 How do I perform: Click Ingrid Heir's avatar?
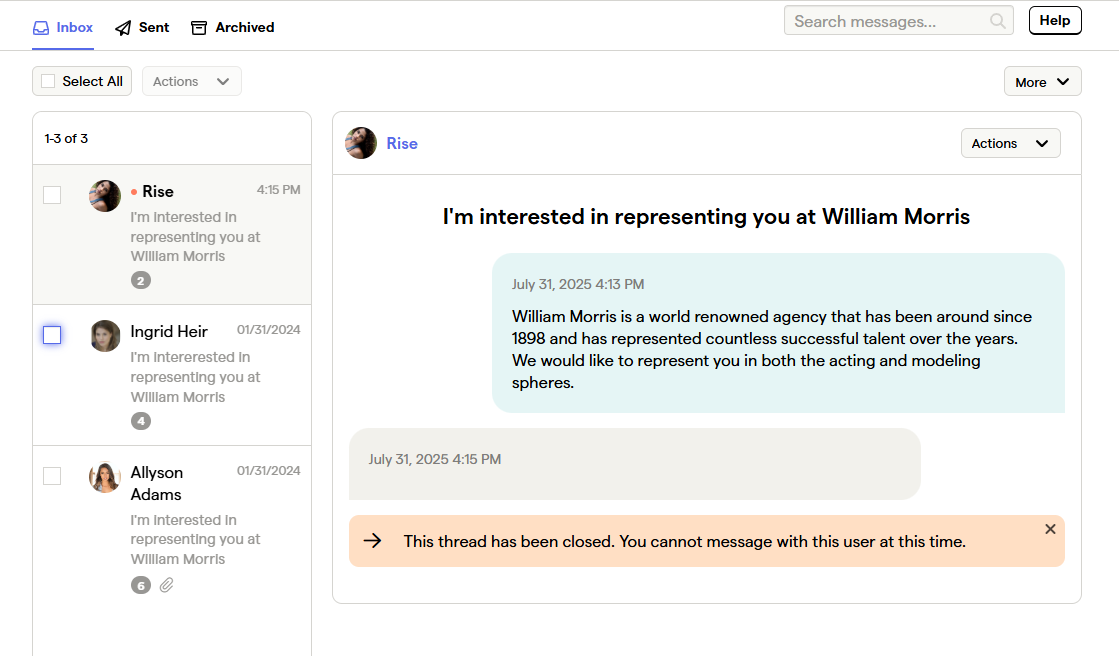pyautogui.click(x=105, y=335)
